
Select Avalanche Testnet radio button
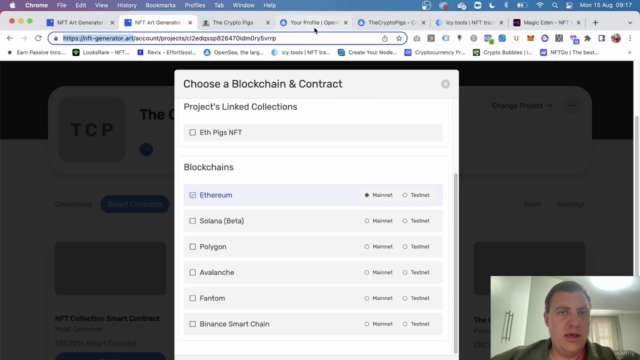tap(405, 272)
